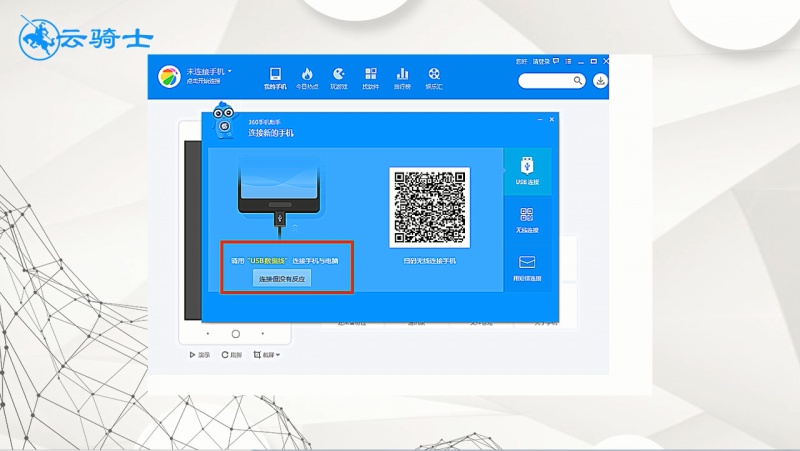This screenshot has height=451, width=800.
Task: Open the main menu list icon
Action: 568,61
